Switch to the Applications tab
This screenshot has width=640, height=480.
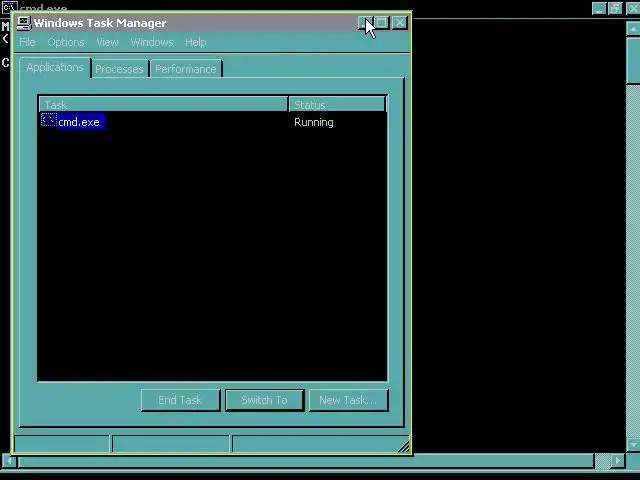click(x=55, y=67)
